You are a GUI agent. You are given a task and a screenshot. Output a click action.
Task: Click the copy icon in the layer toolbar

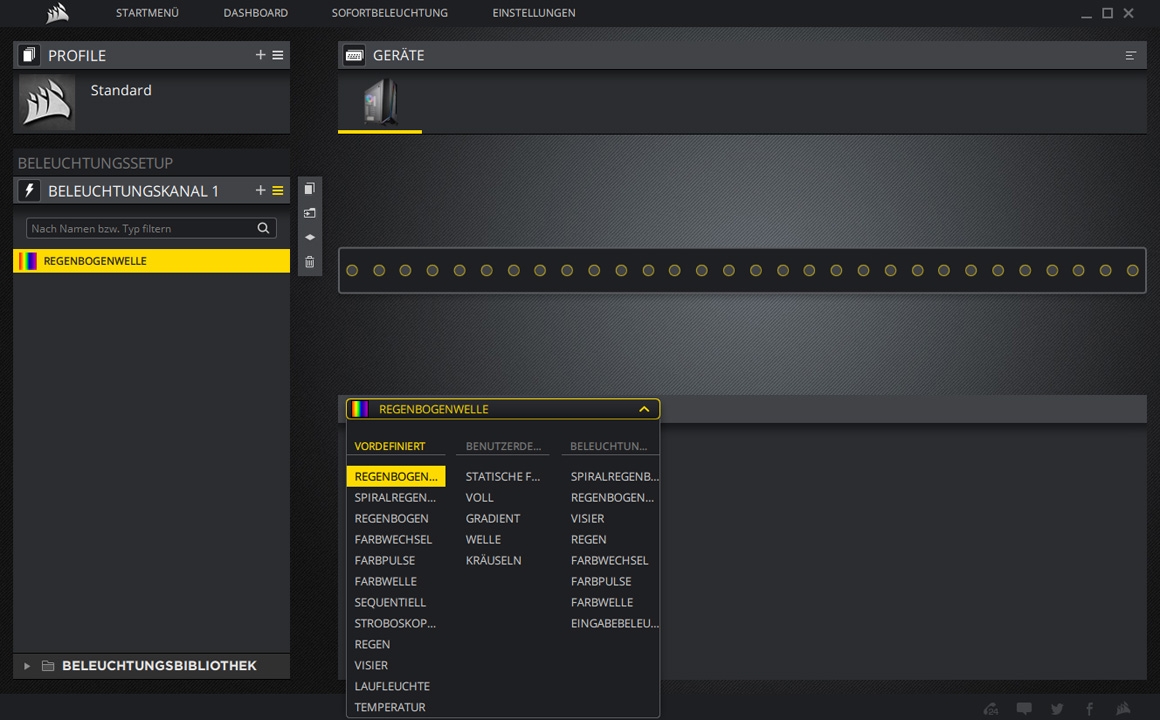[x=310, y=189]
